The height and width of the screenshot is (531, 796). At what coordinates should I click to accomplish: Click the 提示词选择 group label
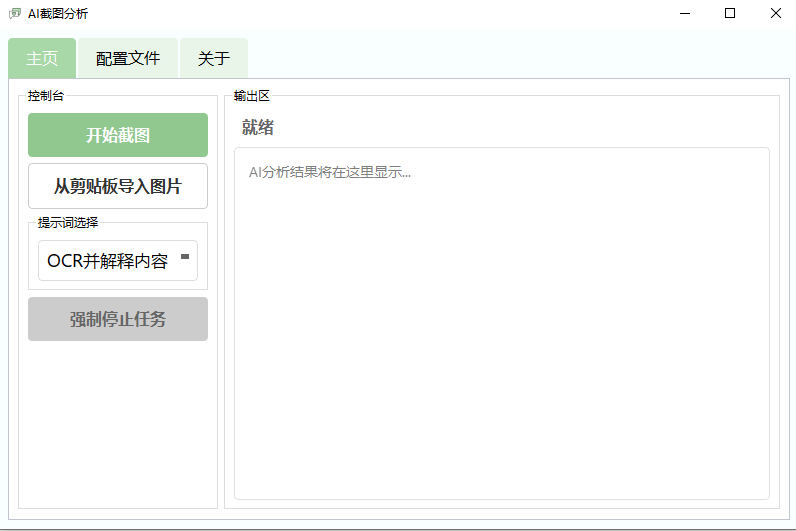tap(68, 222)
